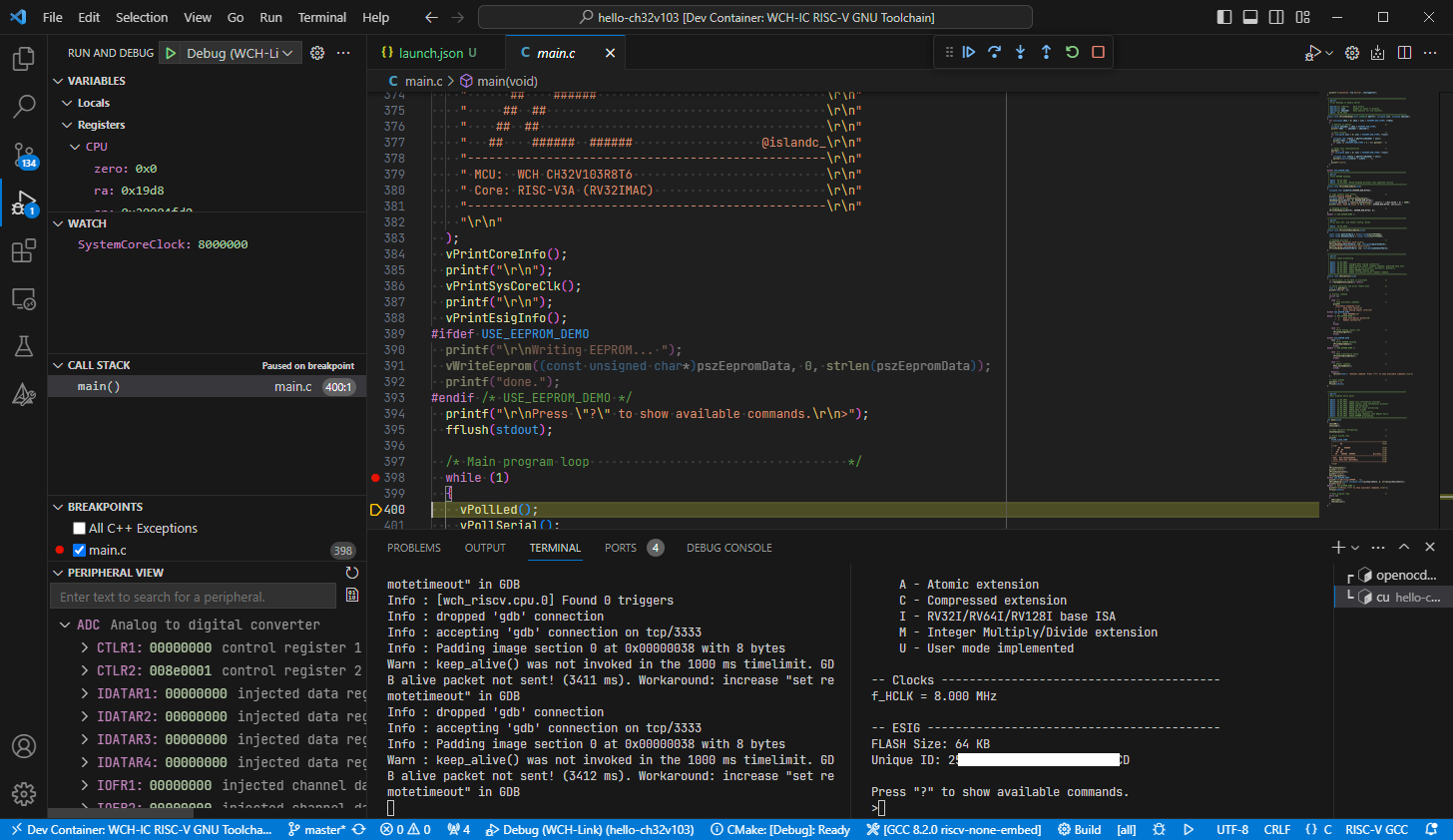Image resolution: width=1453 pixels, height=840 pixels.
Task: Open terminal launch profile dropdown arrow
Action: (1355, 548)
